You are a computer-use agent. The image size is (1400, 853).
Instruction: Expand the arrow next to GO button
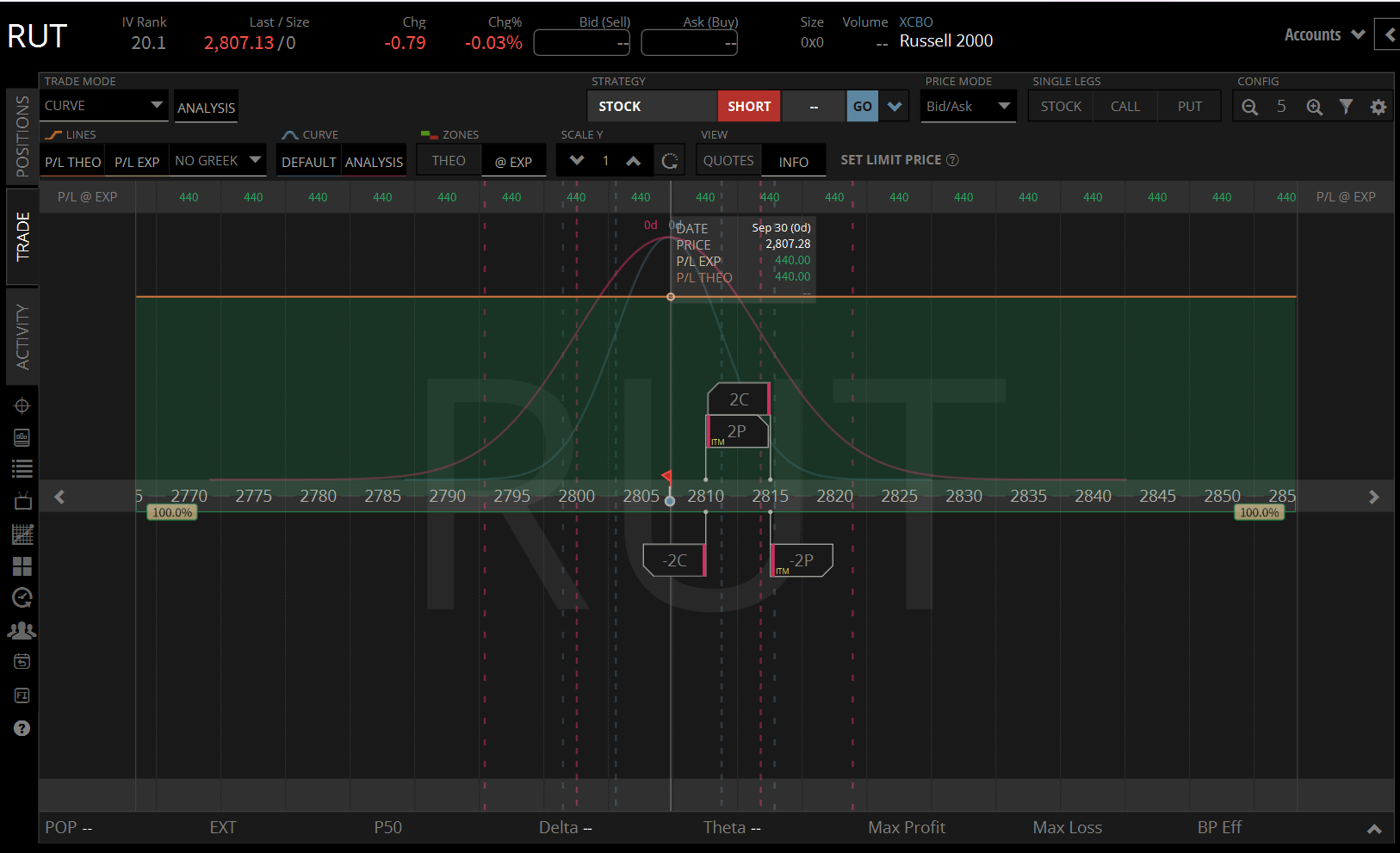click(x=895, y=107)
